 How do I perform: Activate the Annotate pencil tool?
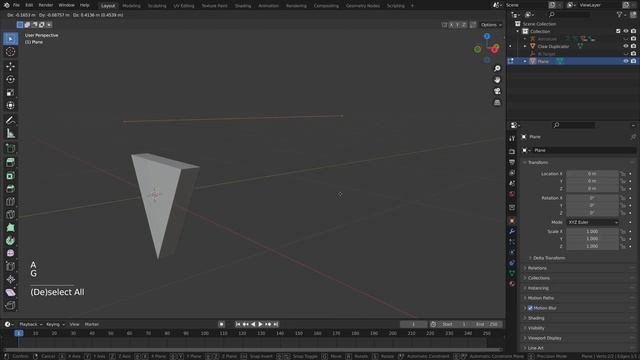pyautogui.click(x=11, y=120)
